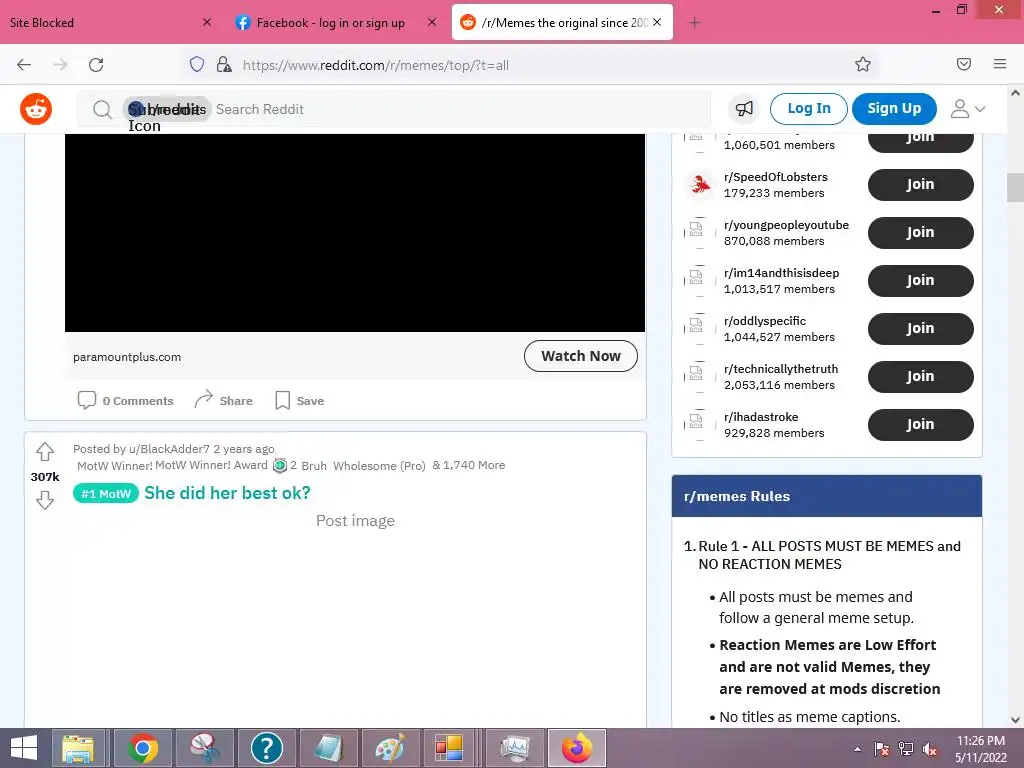Click the Subreddit Icon search chip

point(167,109)
